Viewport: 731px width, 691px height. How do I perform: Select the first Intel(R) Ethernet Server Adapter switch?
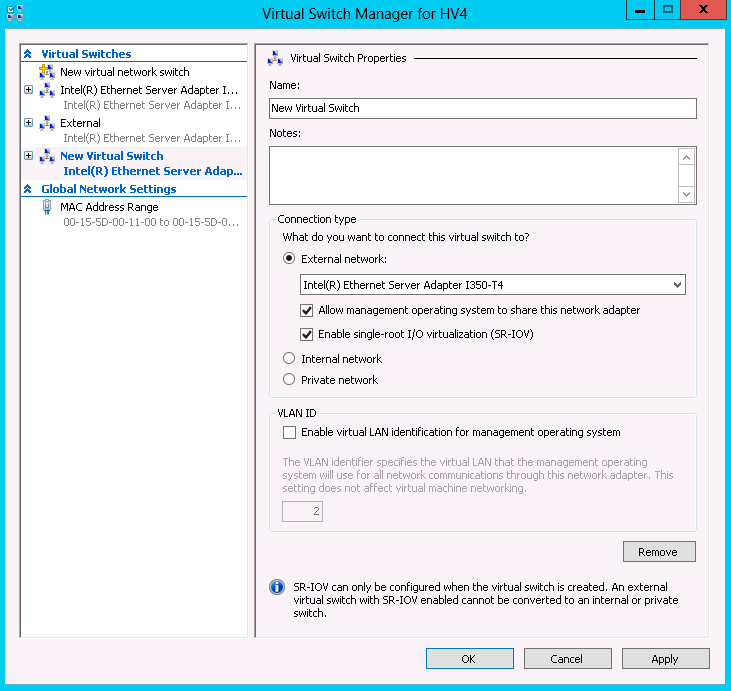(149, 90)
